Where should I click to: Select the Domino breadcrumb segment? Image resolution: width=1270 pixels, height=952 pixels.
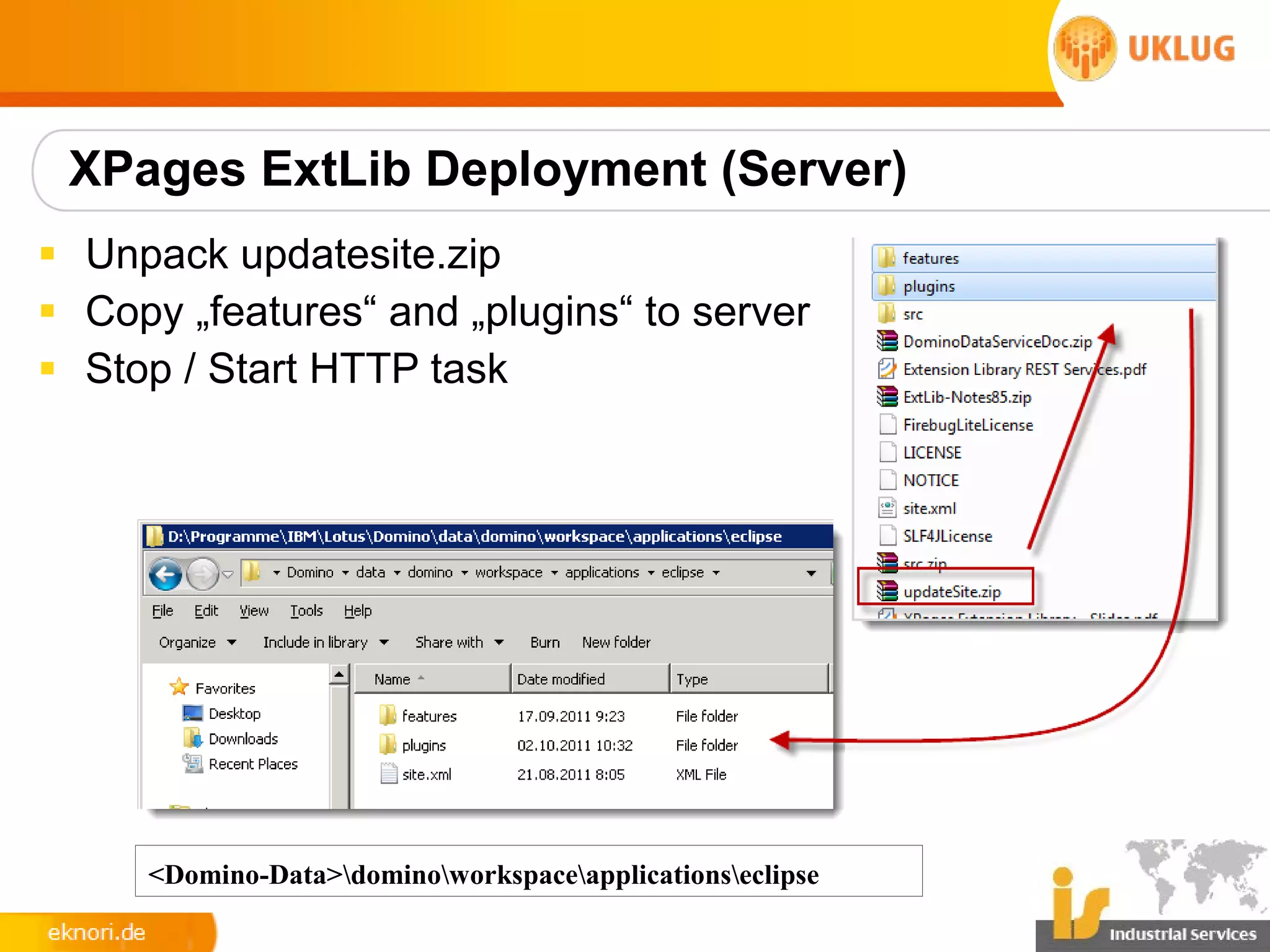(x=310, y=572)
